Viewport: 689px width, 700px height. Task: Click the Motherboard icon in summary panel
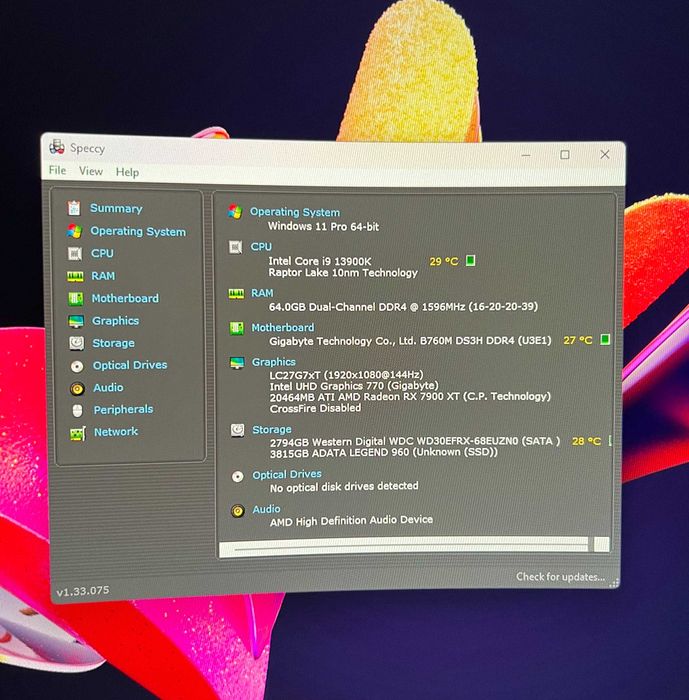(236, 328)
